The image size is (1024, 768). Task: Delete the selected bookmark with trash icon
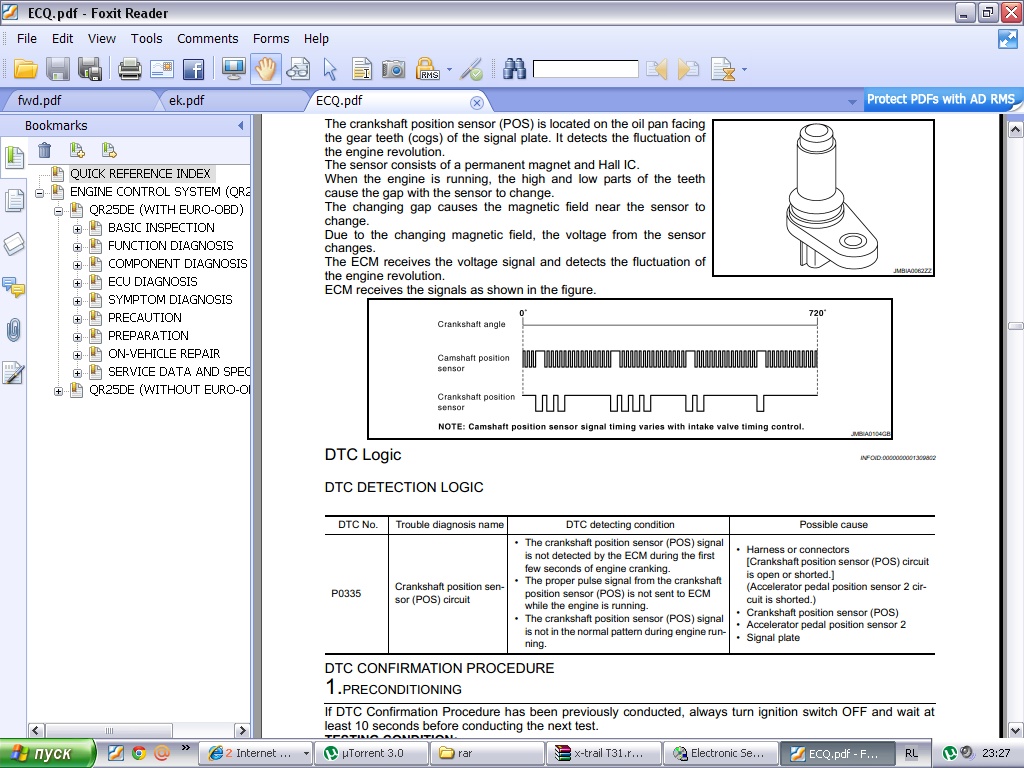point(44,151)
